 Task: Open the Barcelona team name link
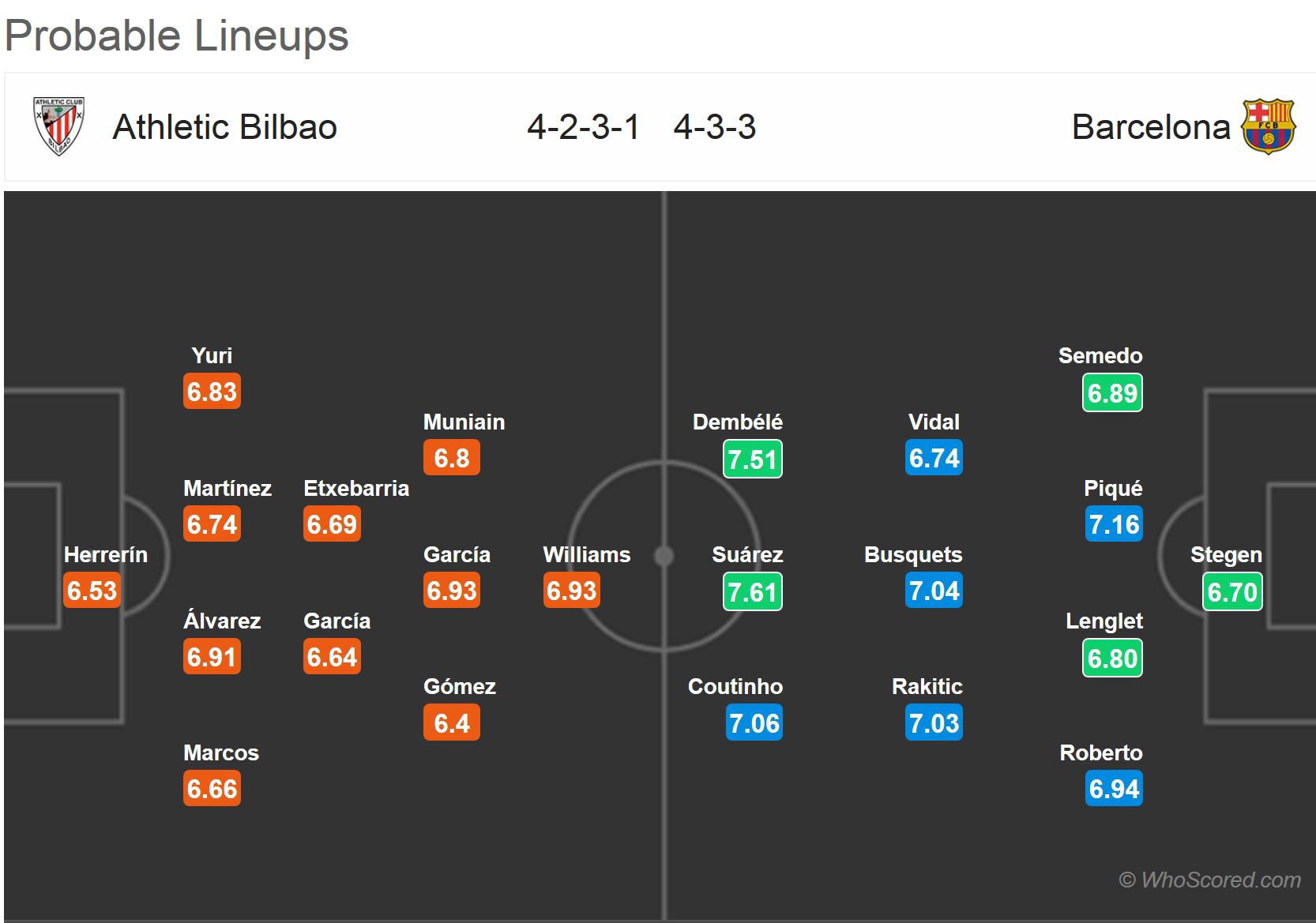(1150, 127)
